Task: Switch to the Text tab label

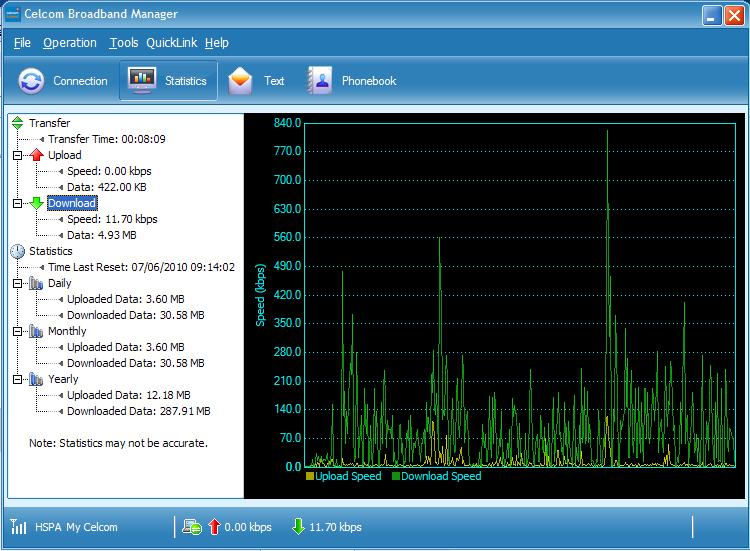Action: tap(274, 81)
